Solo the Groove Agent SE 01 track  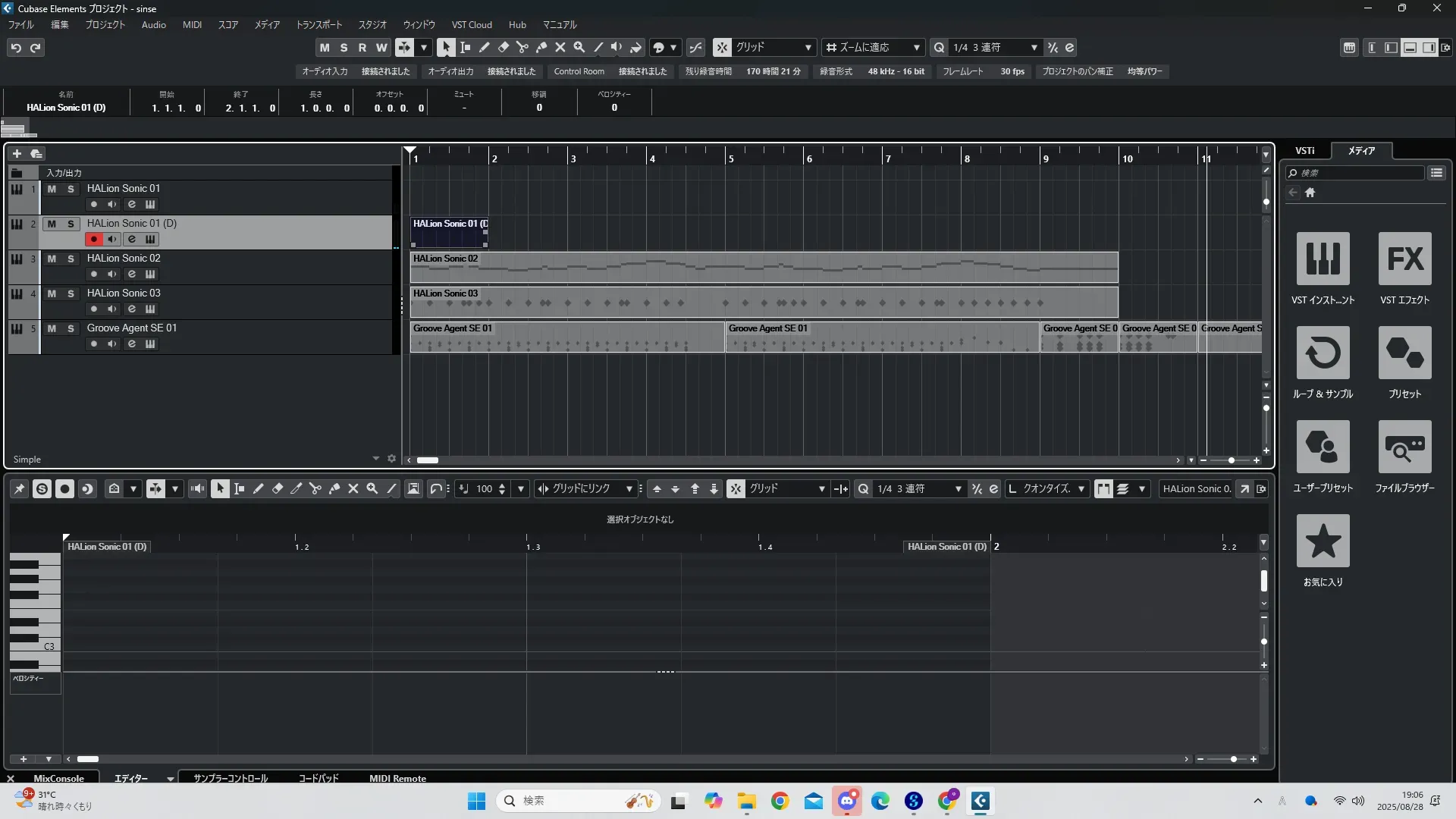[x=71, y=328]
